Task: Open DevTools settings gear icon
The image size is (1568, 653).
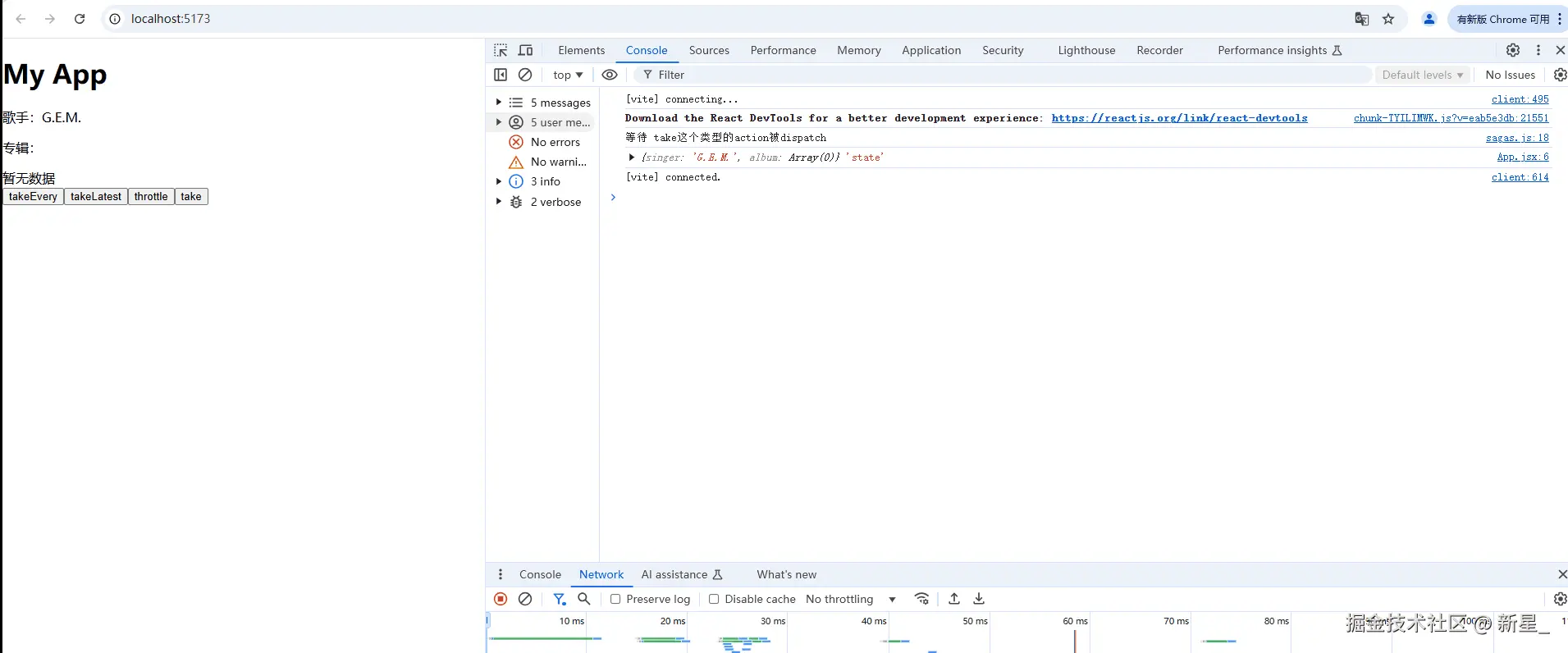Action: 1513,50
